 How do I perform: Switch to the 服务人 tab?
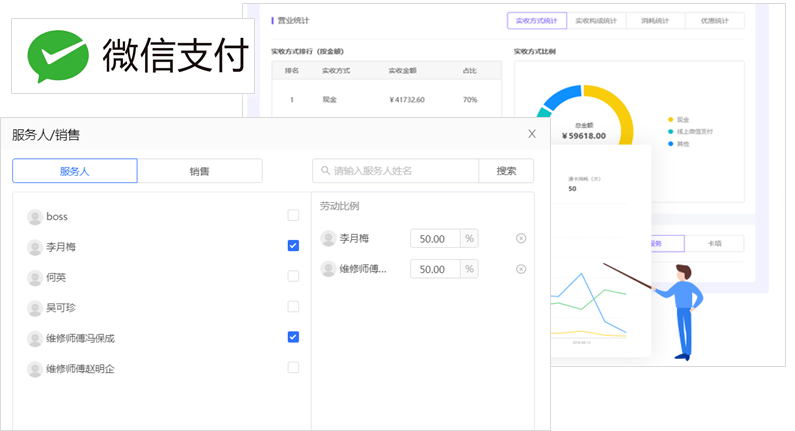75,171
